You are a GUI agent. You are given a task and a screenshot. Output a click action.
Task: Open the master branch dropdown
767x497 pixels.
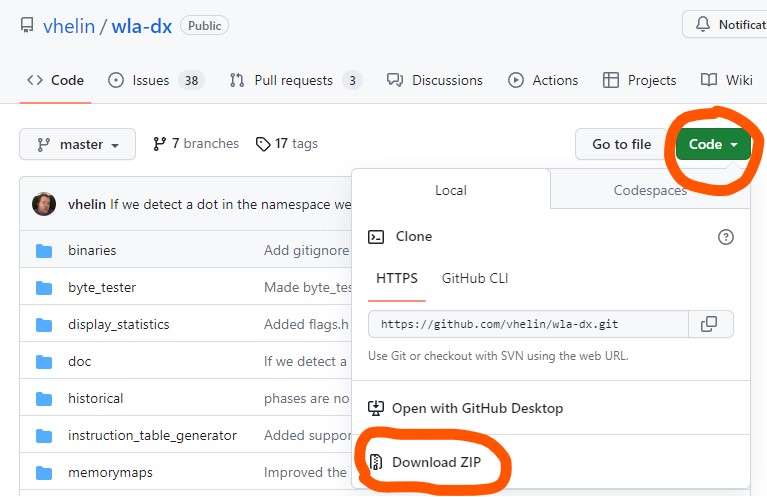(77, 144)
